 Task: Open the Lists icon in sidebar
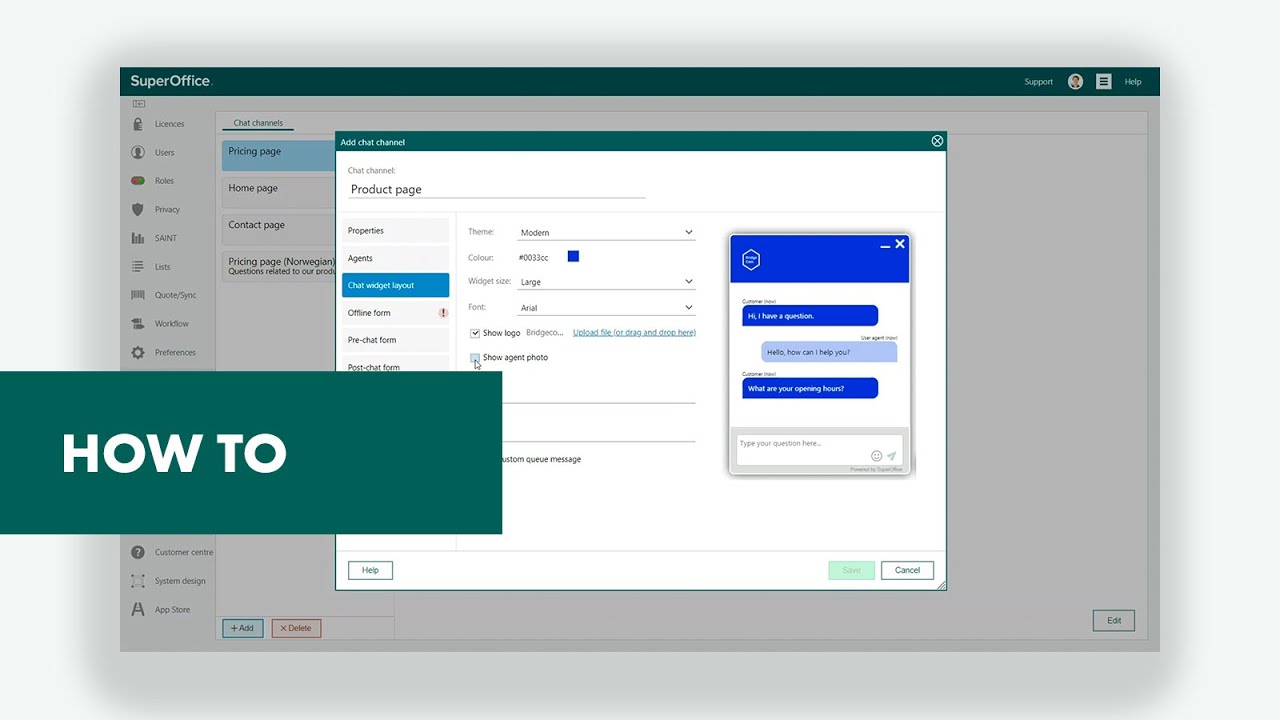tap(138, 267)
